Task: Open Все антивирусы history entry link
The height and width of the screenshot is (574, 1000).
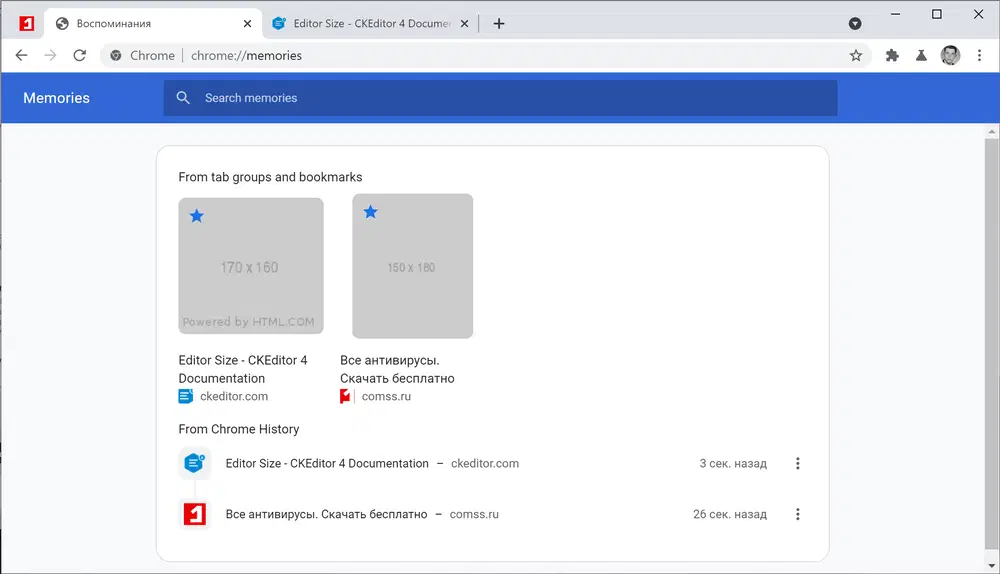Action: (x=327, y=514)
